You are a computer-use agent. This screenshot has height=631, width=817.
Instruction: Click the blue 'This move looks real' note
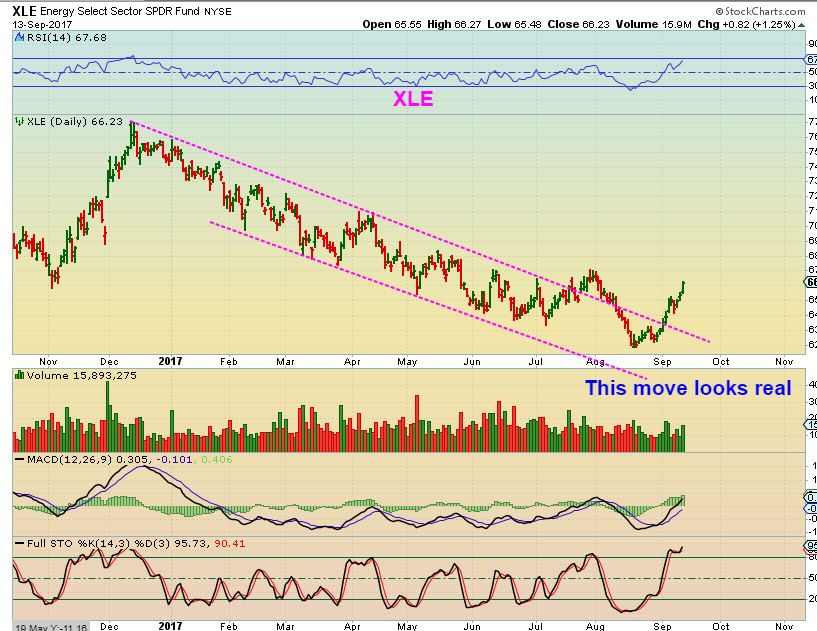688,388
